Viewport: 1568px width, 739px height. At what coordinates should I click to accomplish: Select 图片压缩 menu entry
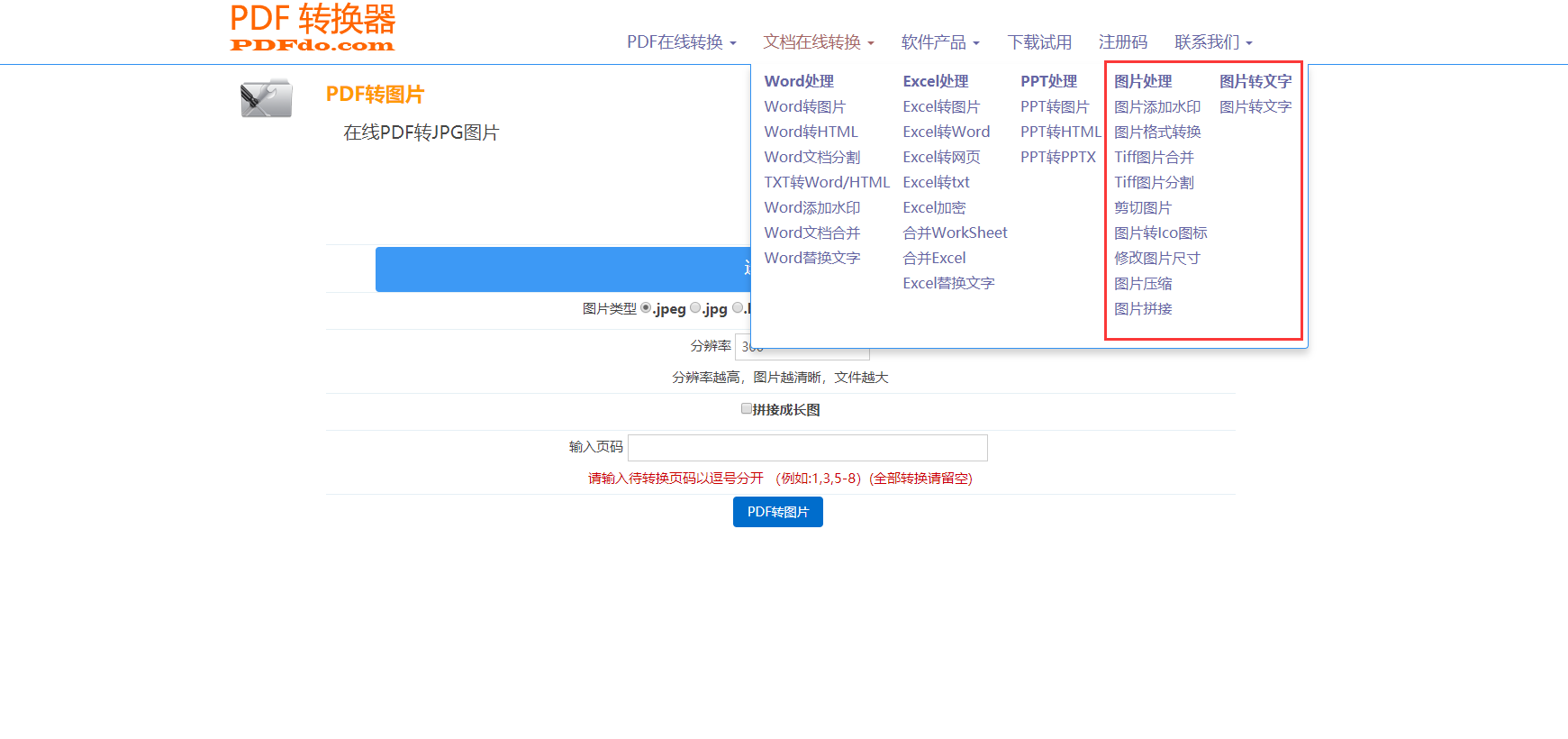click(x=1143, y=283)
